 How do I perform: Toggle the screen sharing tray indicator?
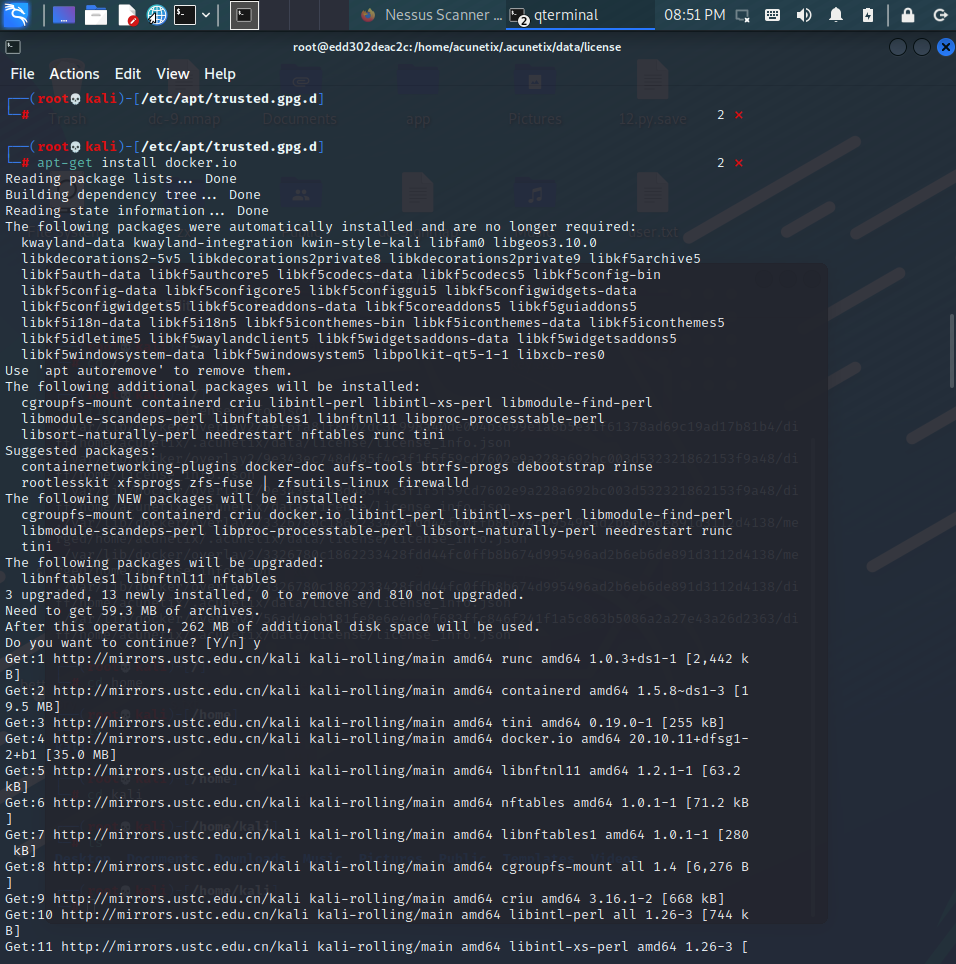[742, 14]
